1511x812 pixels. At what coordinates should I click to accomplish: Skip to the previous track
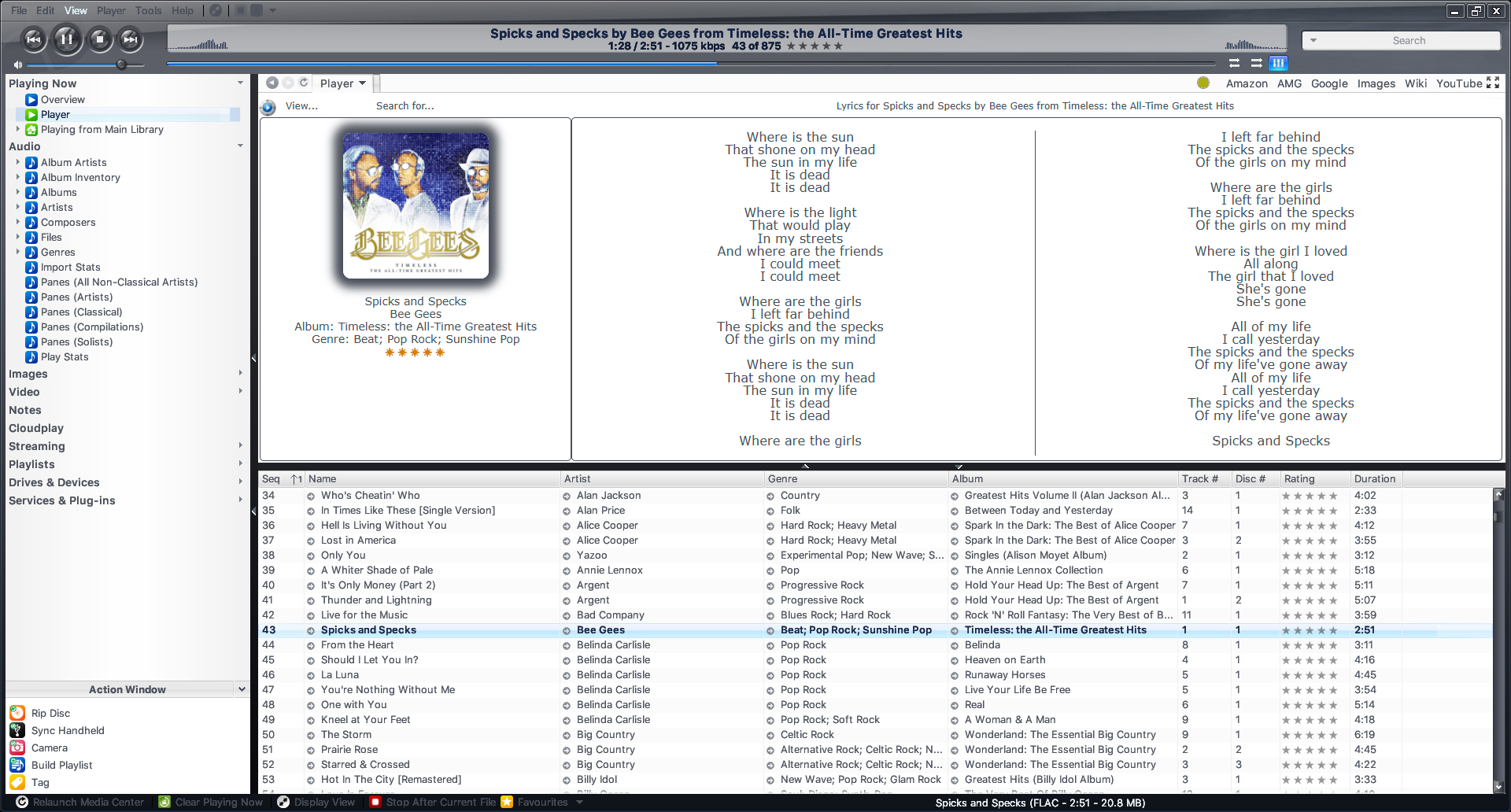click(34, 39)
